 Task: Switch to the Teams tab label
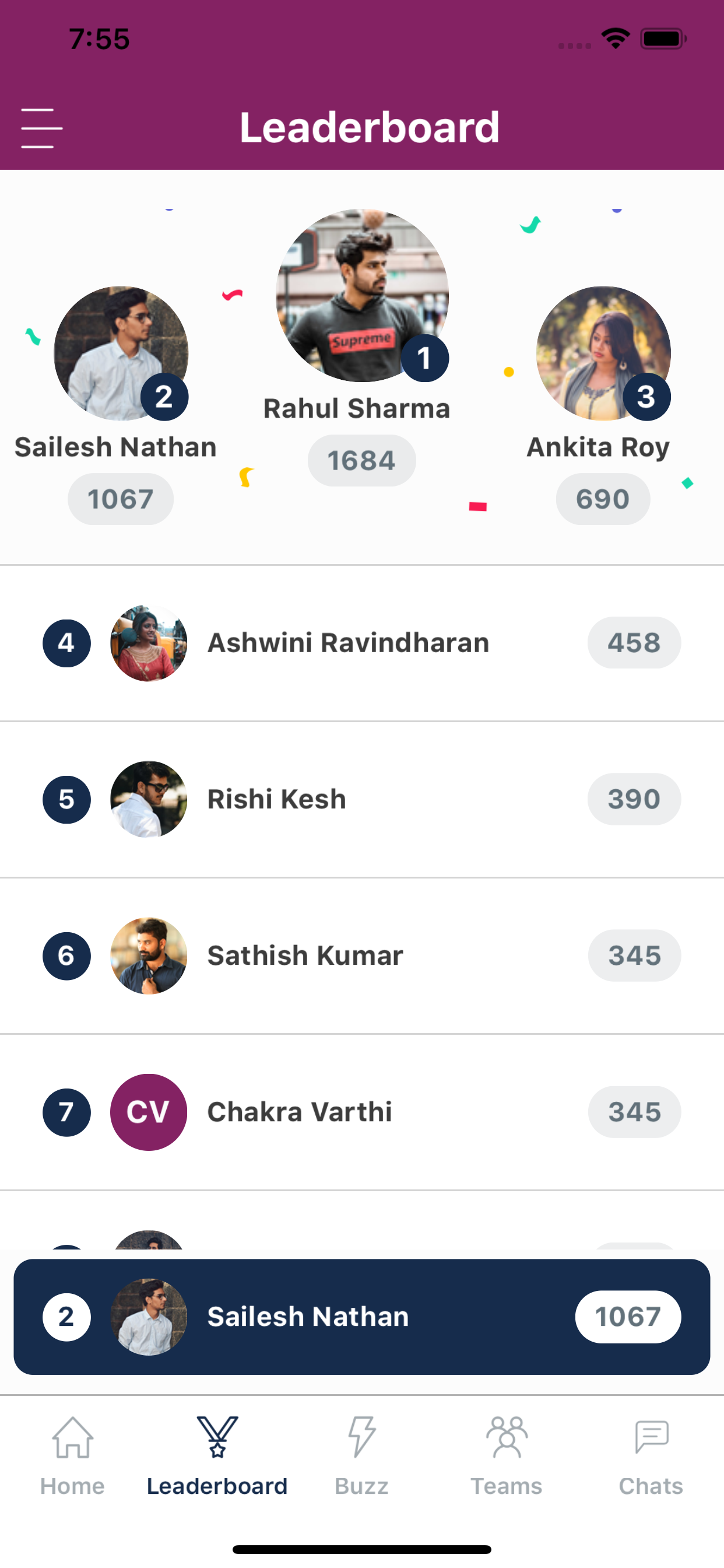tap(506, 1486)
